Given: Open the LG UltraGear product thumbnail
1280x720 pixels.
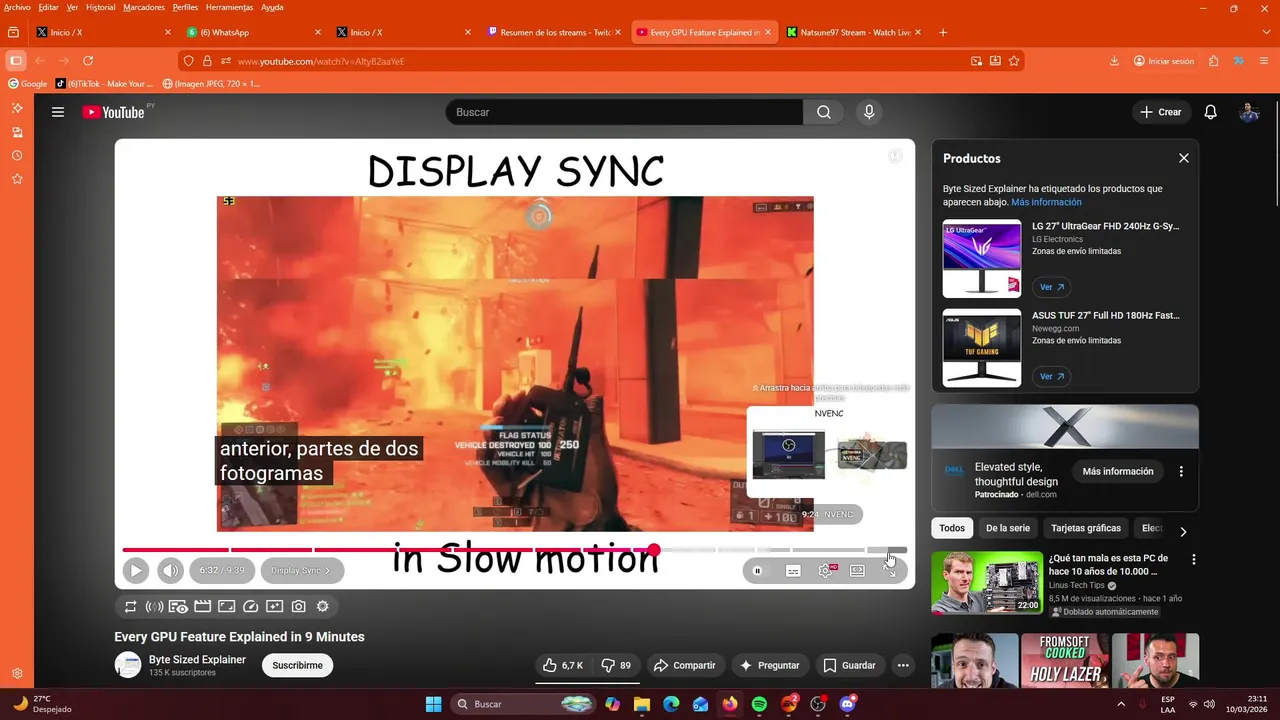Looking at the screenshot, I should 982,258.
